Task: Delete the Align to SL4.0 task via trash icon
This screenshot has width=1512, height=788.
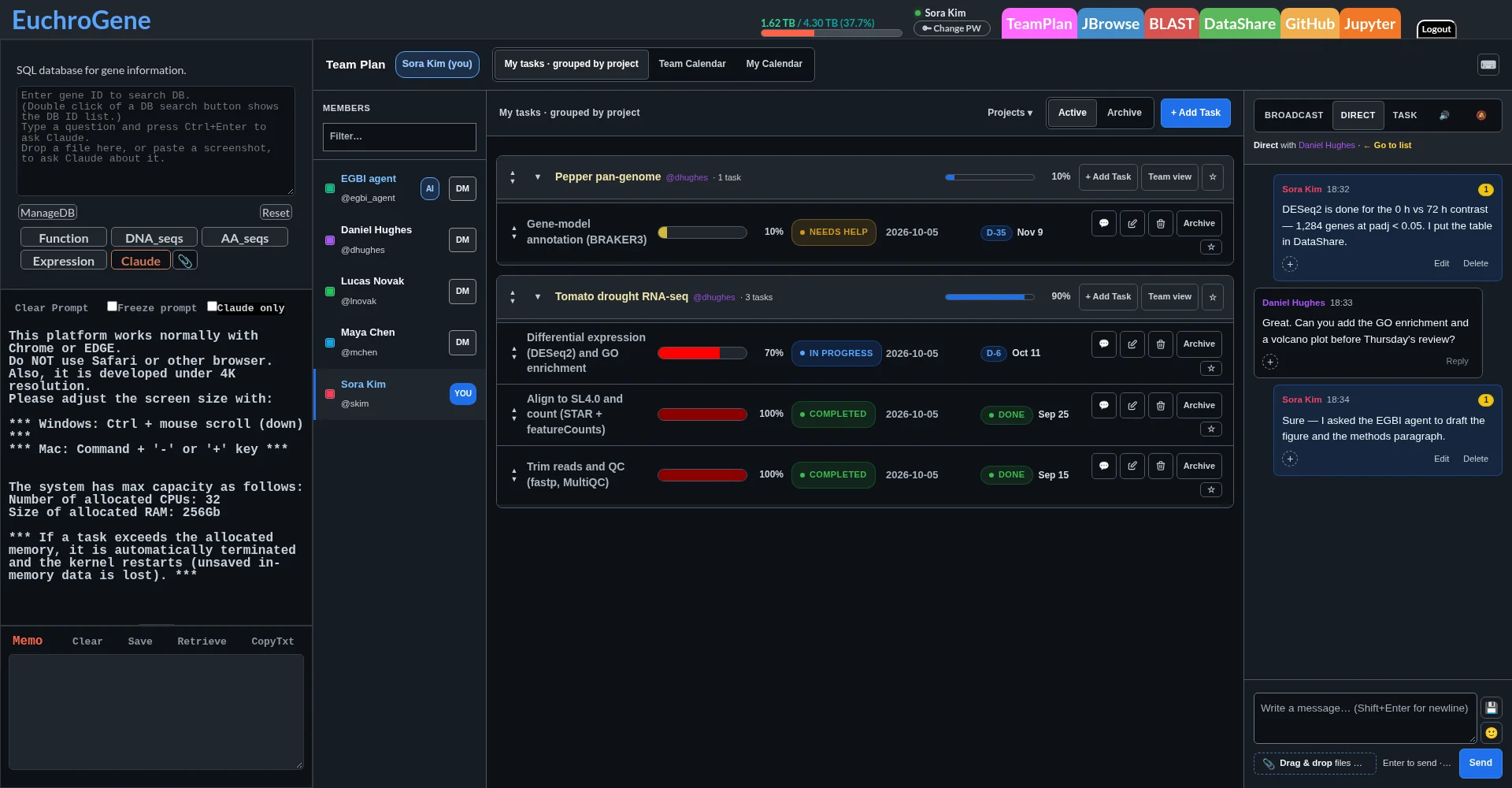Action: coord(1161,406)
